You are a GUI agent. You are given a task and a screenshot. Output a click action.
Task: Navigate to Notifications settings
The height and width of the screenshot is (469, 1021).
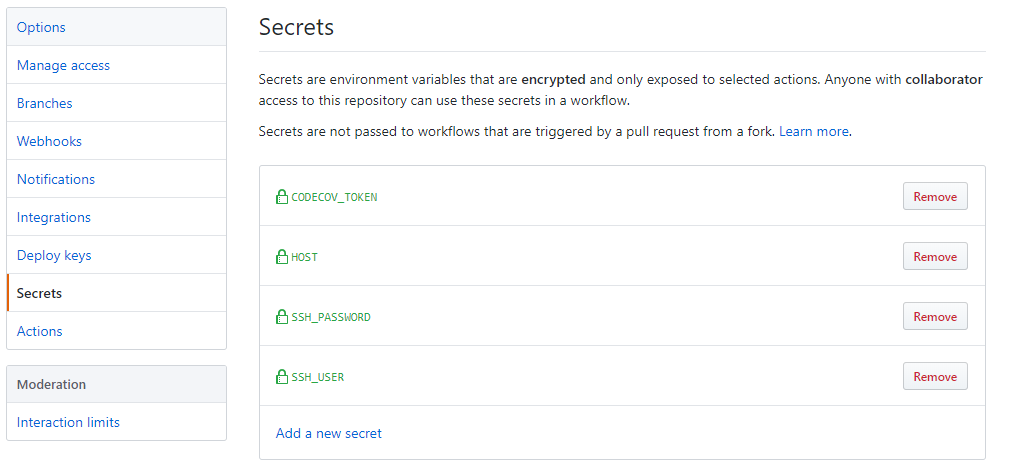coord(56,179)
